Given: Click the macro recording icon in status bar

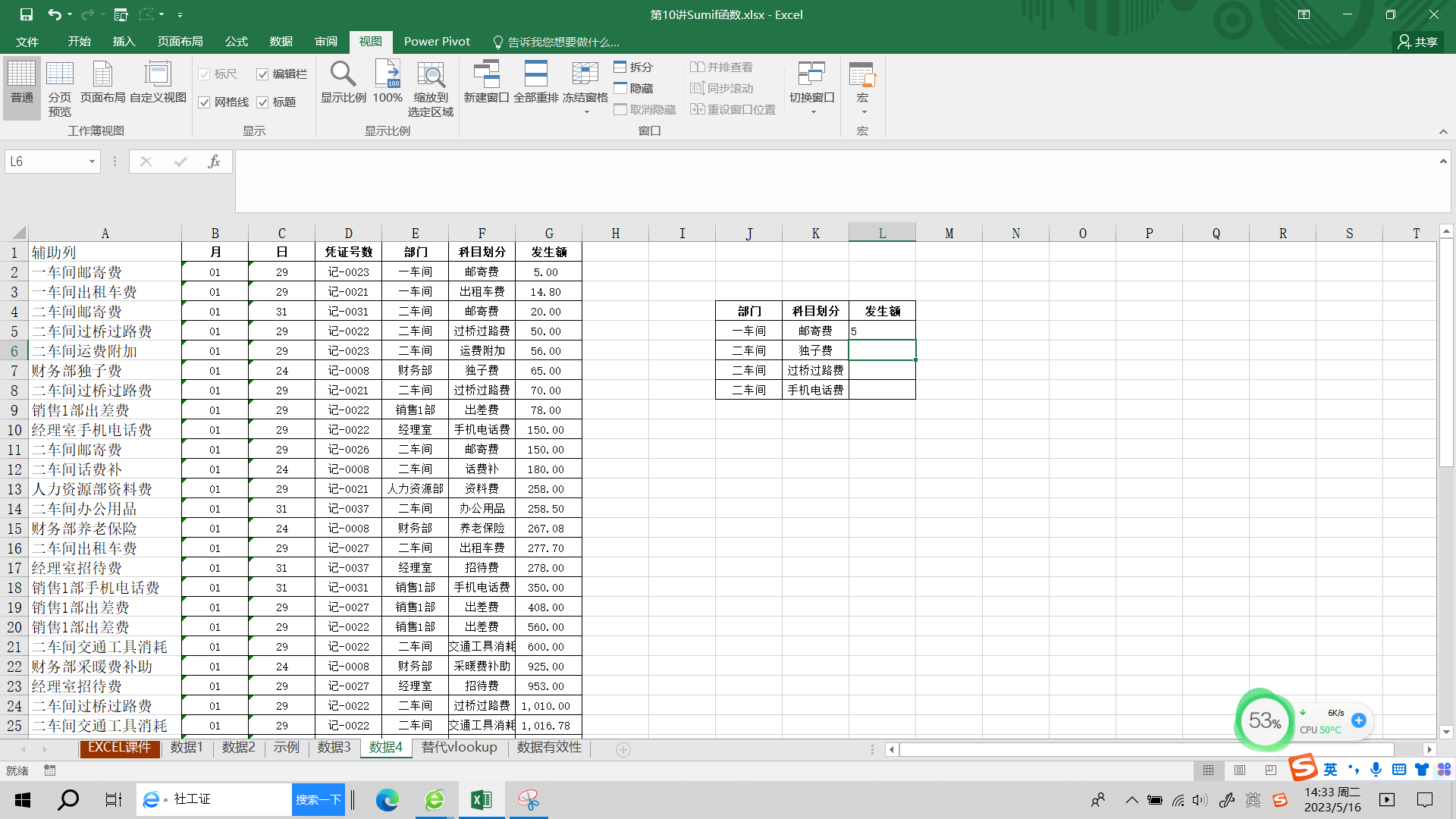Looking at the screenshot, I should tap(50, 770).
